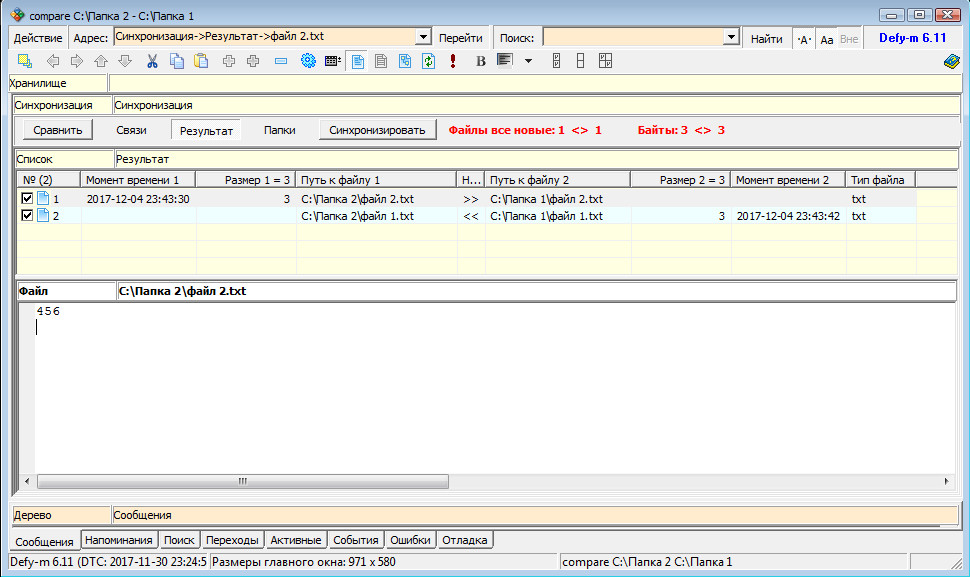Click the yellow stacked windows toolbar icon

coord(25,61)
